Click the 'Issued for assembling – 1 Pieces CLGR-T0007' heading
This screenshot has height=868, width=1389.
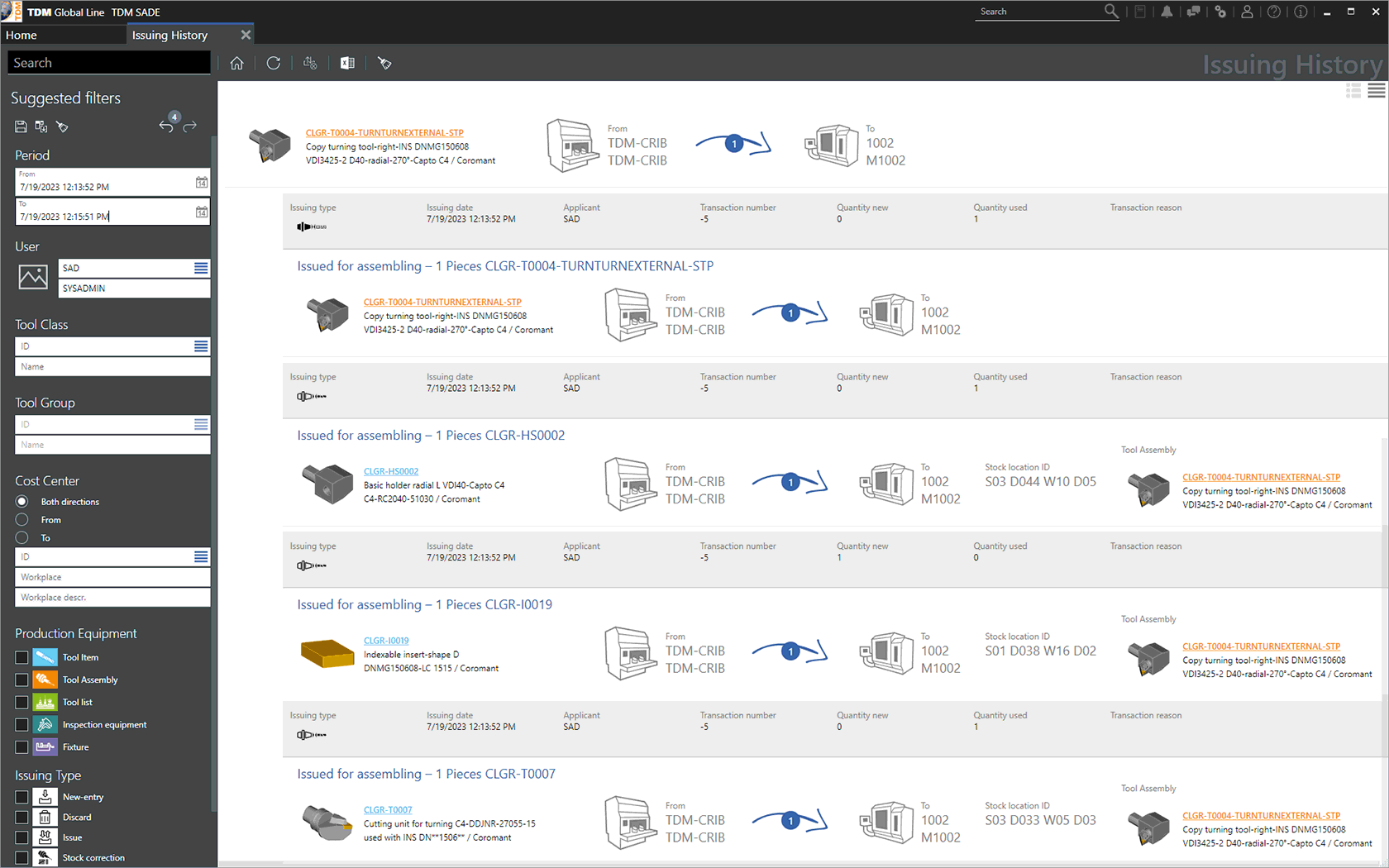click(x=427, y=774)
